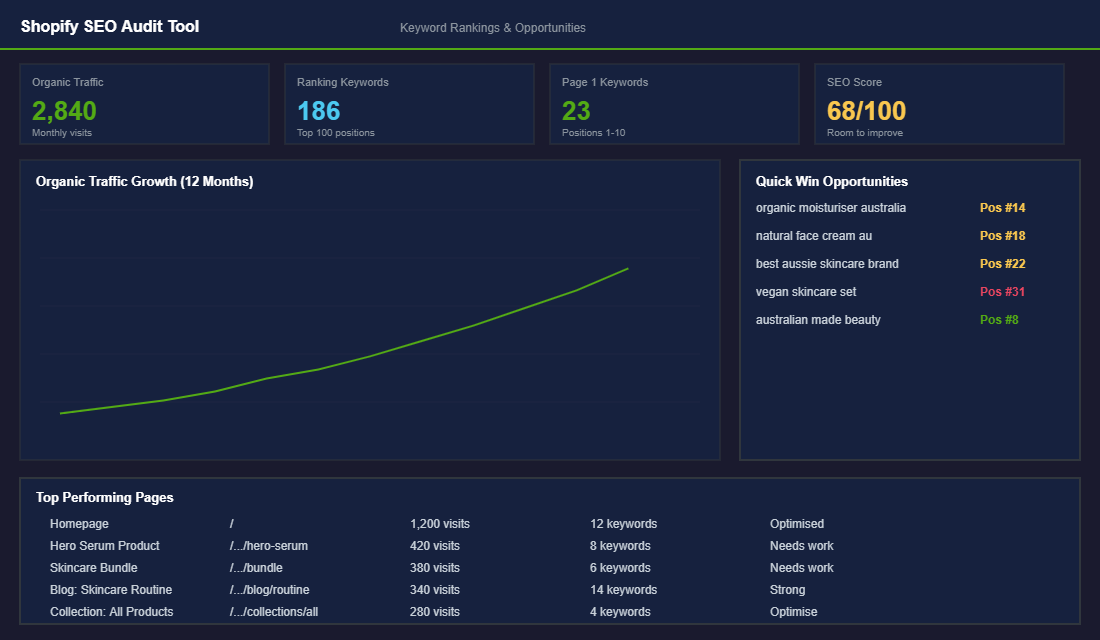Image resolution: width=1100 pixels, height=640 pixels.
Task: Open the SEO Score 68/100 card
Action: click(x=939, y=103)
